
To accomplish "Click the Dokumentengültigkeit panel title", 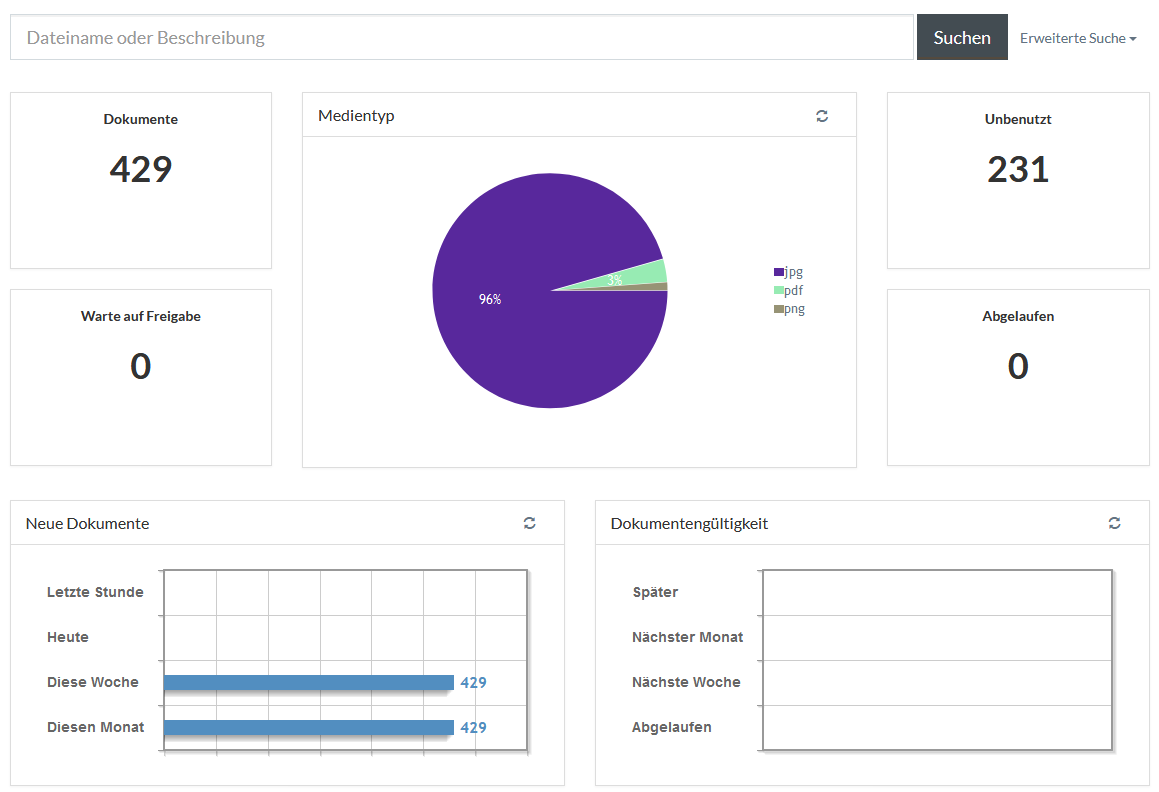I will [689, 524].
